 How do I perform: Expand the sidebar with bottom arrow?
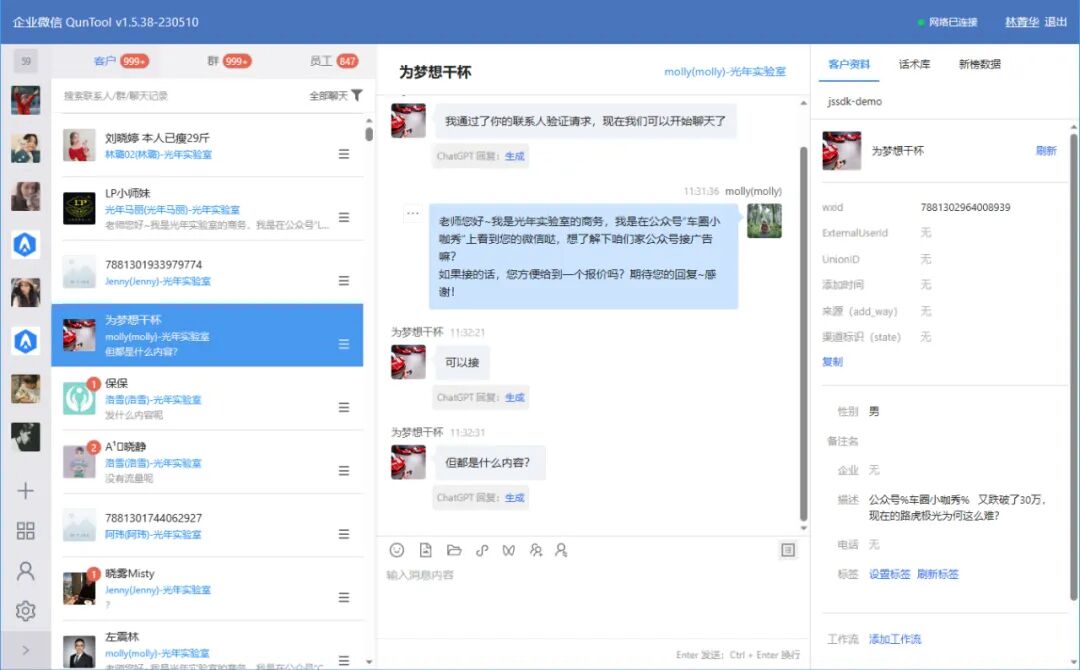pos(25,650)
